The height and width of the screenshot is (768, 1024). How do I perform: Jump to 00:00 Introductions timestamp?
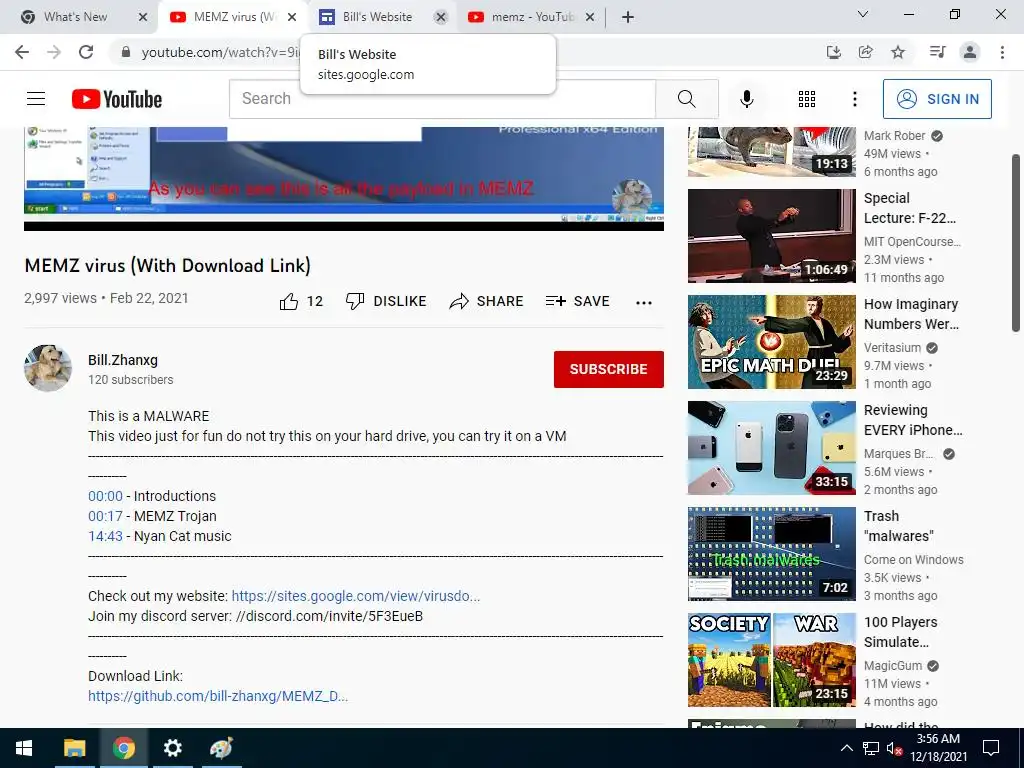pyautogui.click(x=105, y=496)
